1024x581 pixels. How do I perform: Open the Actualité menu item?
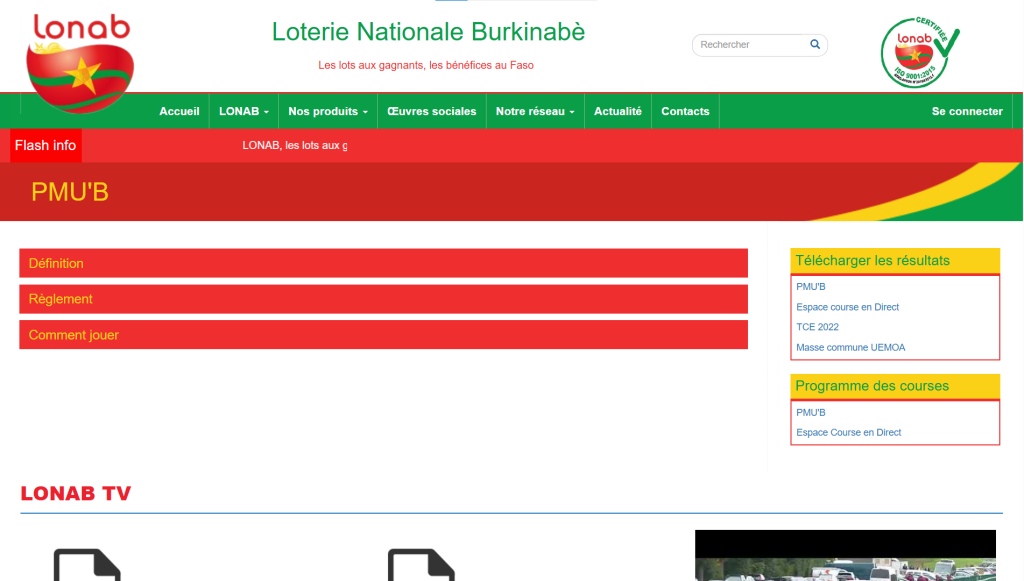[618, 111]
